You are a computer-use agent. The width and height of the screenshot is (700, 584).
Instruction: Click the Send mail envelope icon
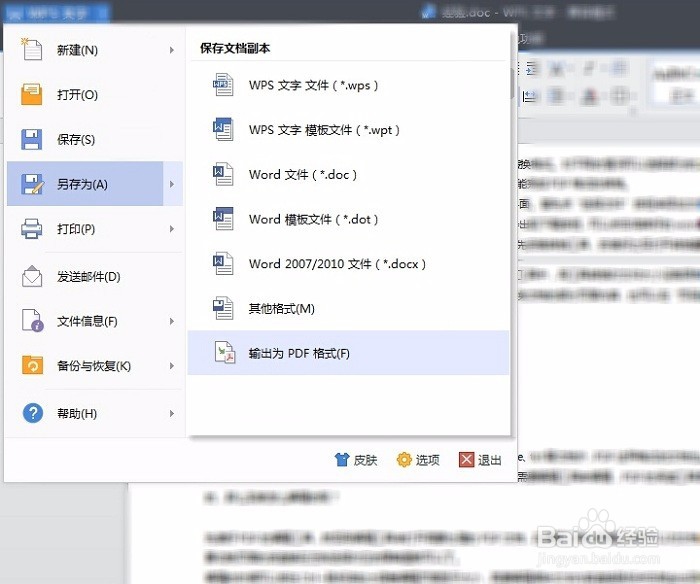pos(32,276)
